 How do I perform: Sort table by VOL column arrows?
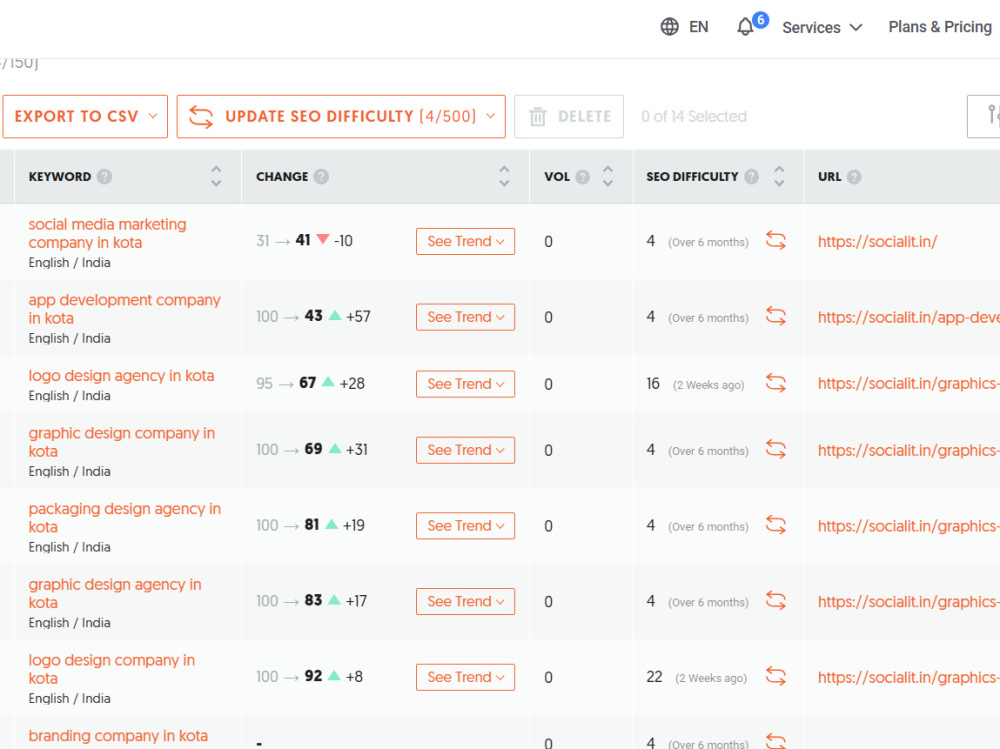(608, 176)
